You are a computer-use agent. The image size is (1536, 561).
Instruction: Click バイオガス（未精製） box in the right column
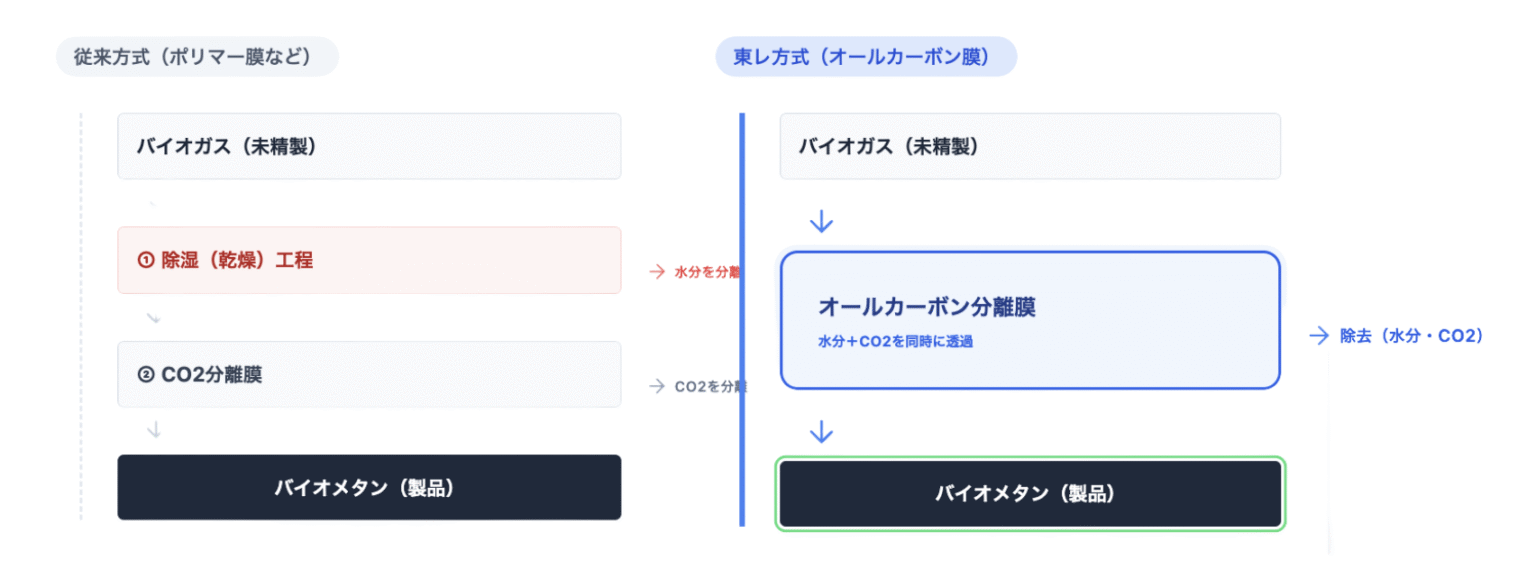pyautogui.click(x=1030, y=146)
